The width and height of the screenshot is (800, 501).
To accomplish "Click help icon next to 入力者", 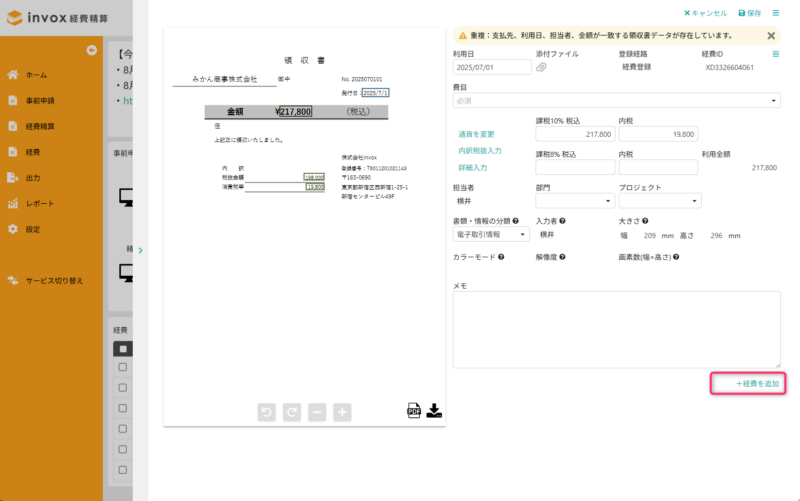I will pos(562,221).
